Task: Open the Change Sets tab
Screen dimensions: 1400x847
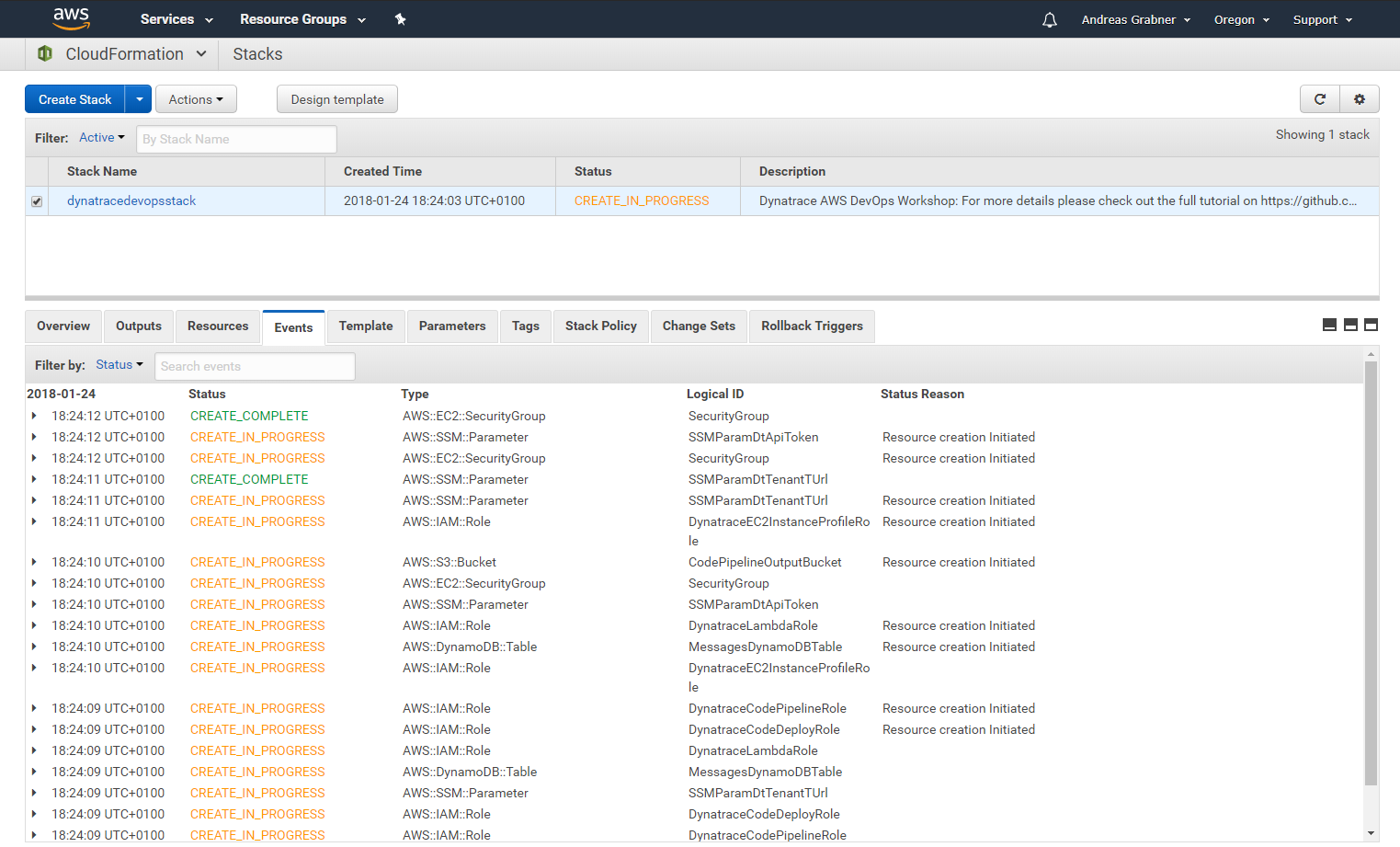Action: coord(699,326)
